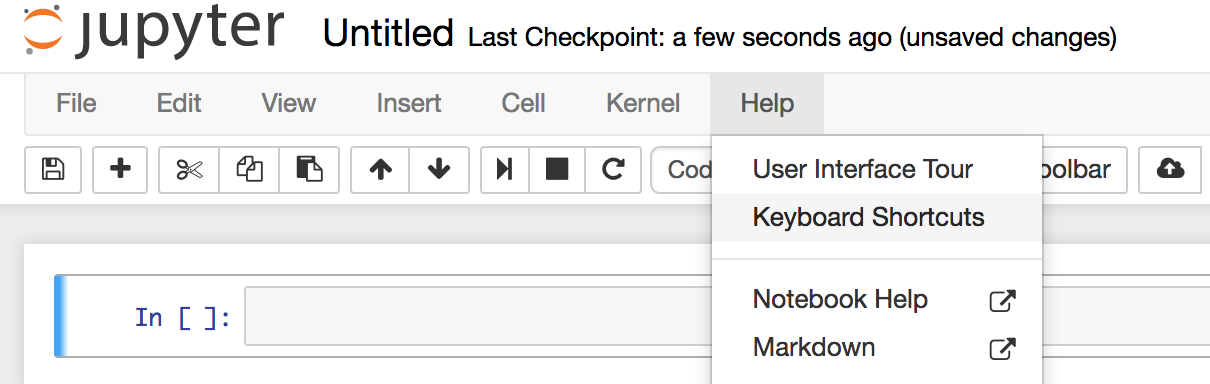Click the Untitled notebook title
Viewport: 1210px width, 384px height.
coord(388,35)
